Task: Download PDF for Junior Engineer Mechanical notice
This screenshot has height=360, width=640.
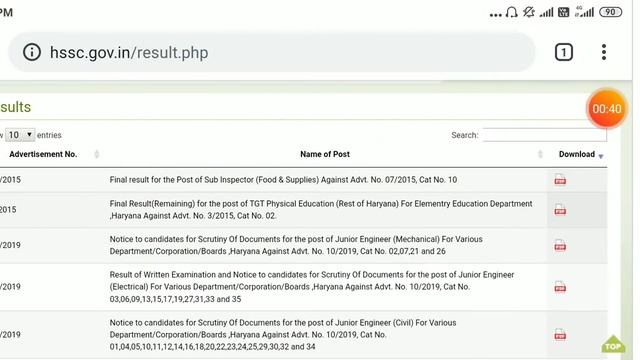Action: 560,245
